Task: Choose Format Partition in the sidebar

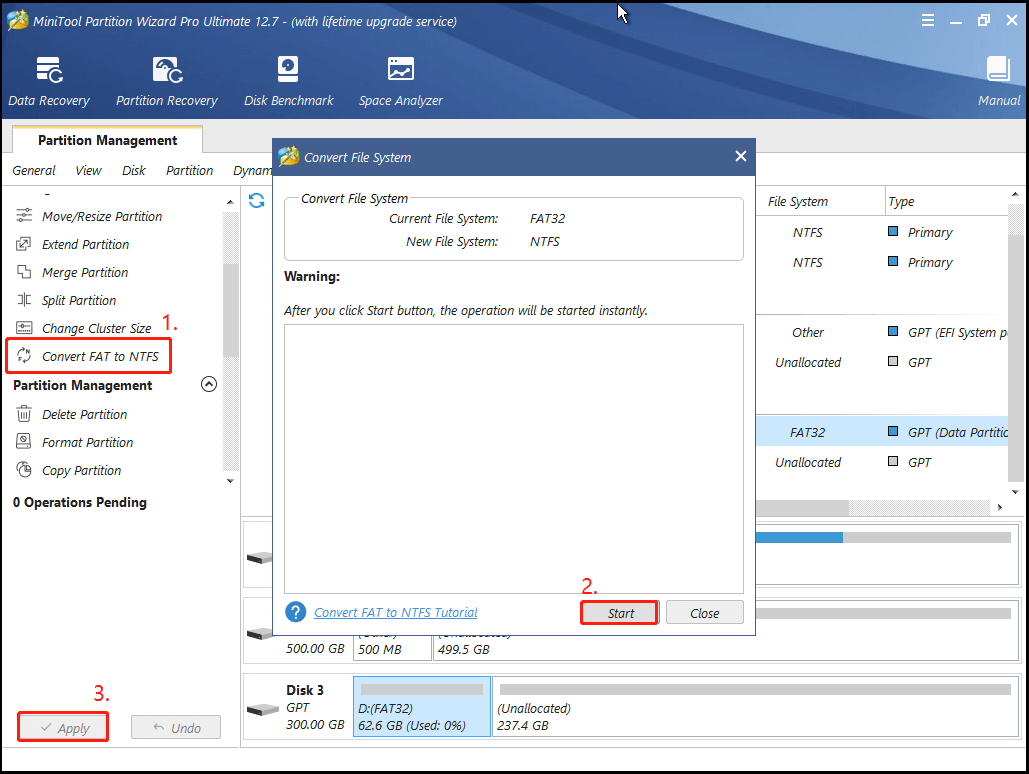Action: click(87, 443)
